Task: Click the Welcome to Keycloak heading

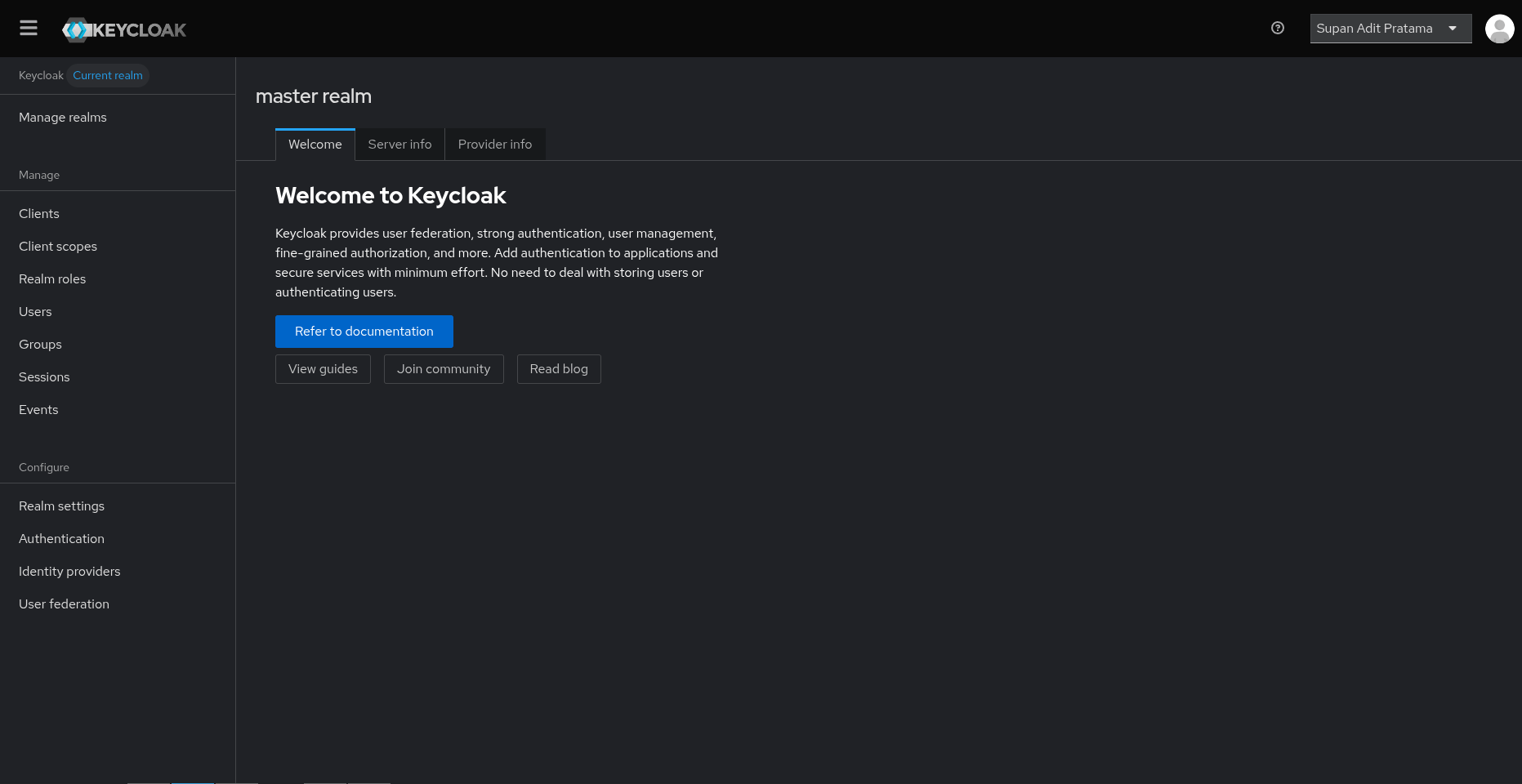Action: pos(391,196)
